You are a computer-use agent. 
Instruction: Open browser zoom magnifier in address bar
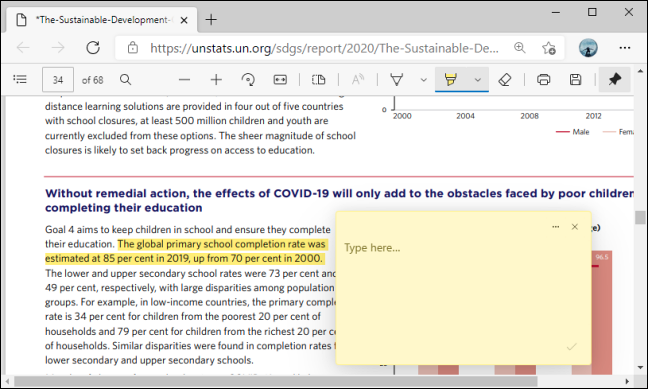click(519, 48)
